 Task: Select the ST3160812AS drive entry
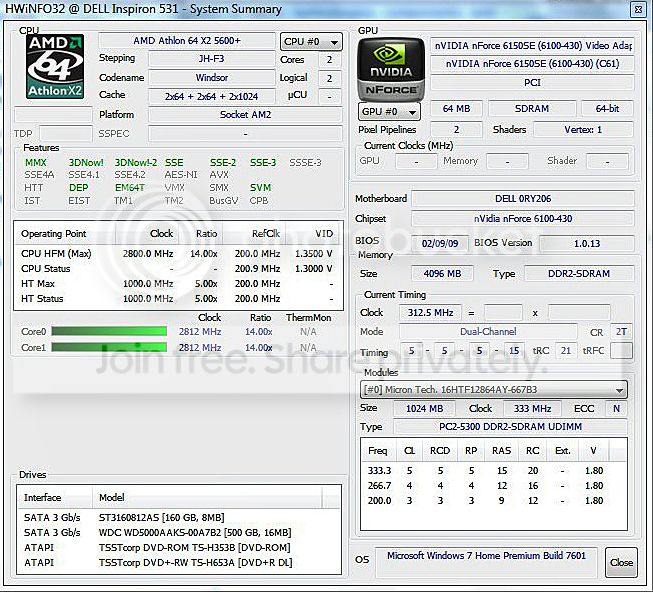178,517
